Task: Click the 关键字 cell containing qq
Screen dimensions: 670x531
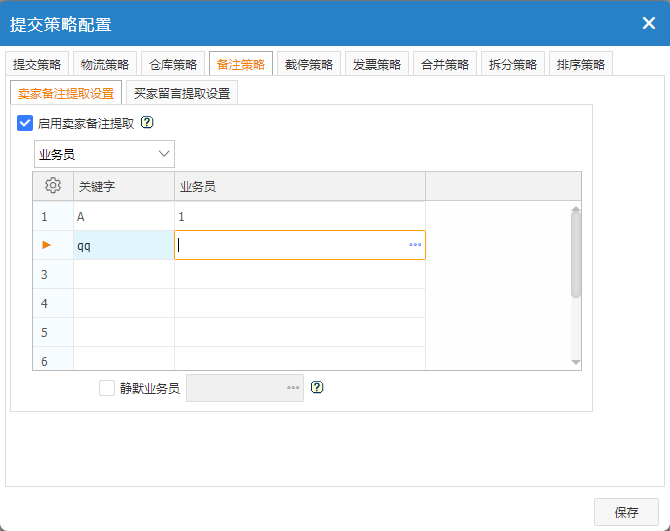Action: click(124, 245)
